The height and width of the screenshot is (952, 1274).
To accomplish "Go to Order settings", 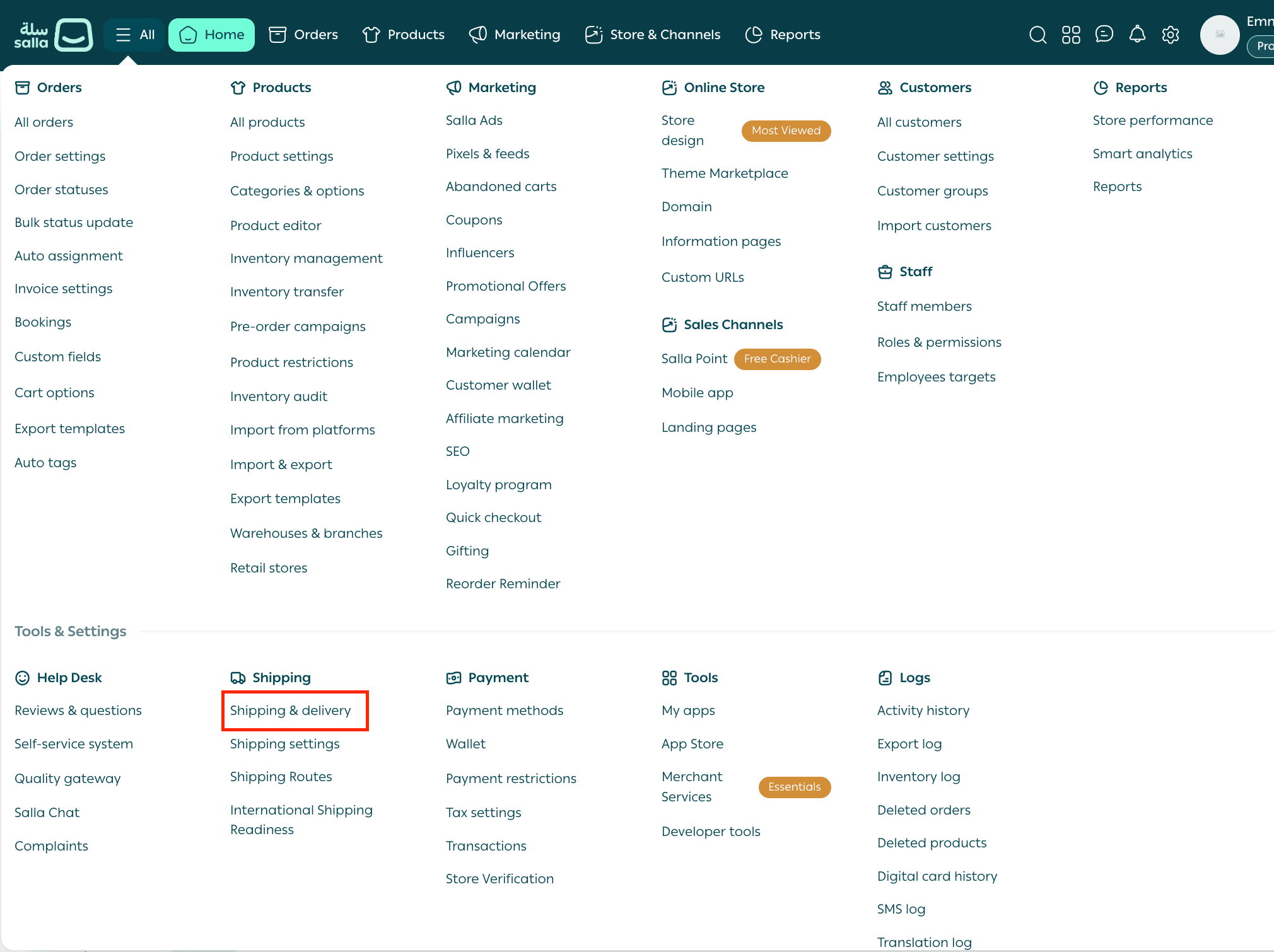I will pyautogui.click(x=60, y=156).
